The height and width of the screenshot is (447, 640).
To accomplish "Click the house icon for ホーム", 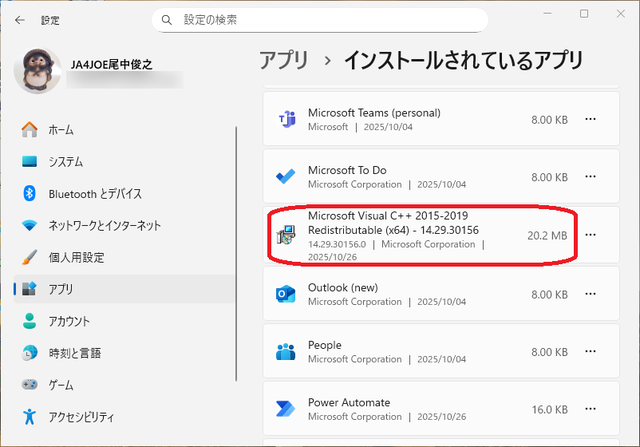I will (29, 129).
